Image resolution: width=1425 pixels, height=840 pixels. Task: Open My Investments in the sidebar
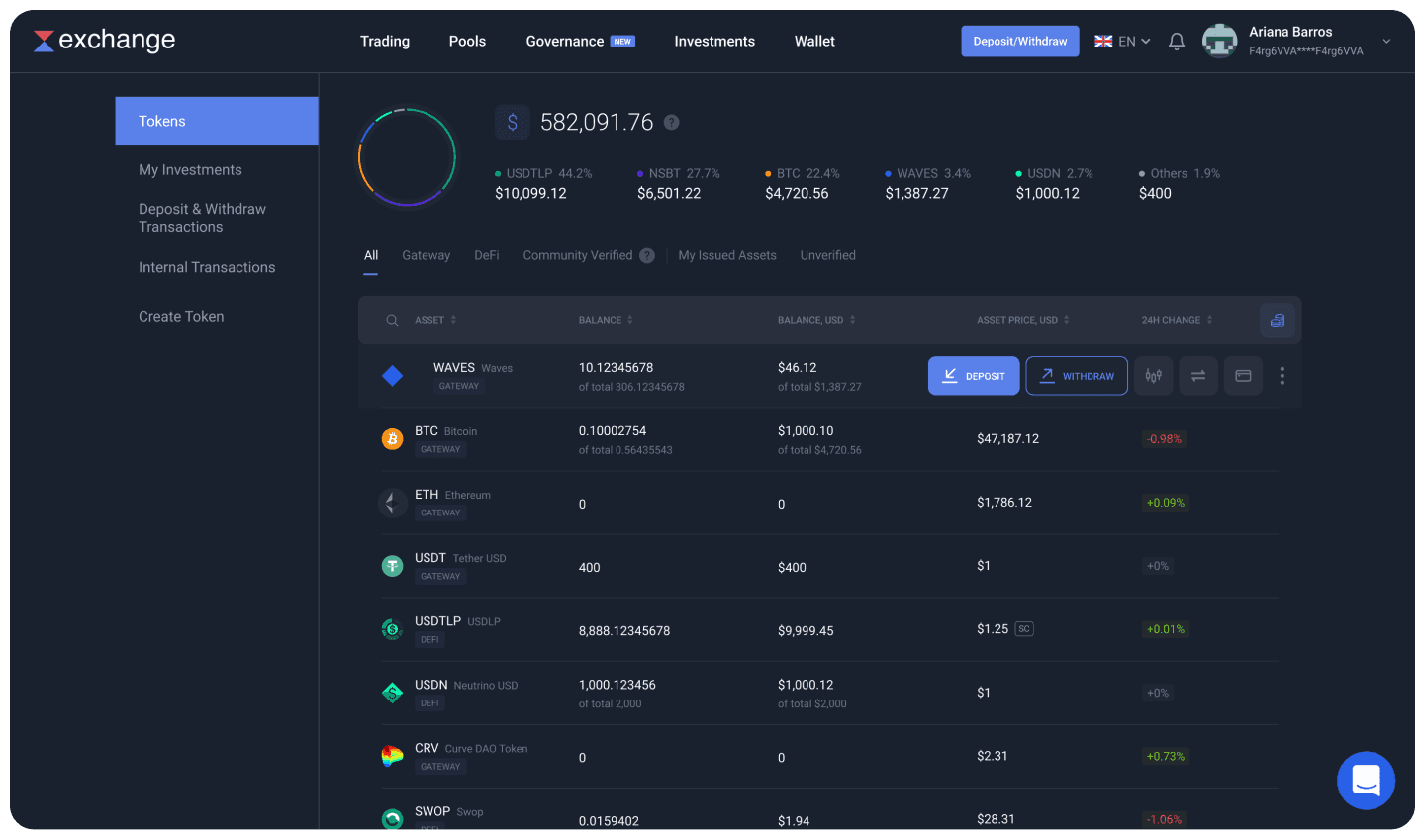pos(190,170)
